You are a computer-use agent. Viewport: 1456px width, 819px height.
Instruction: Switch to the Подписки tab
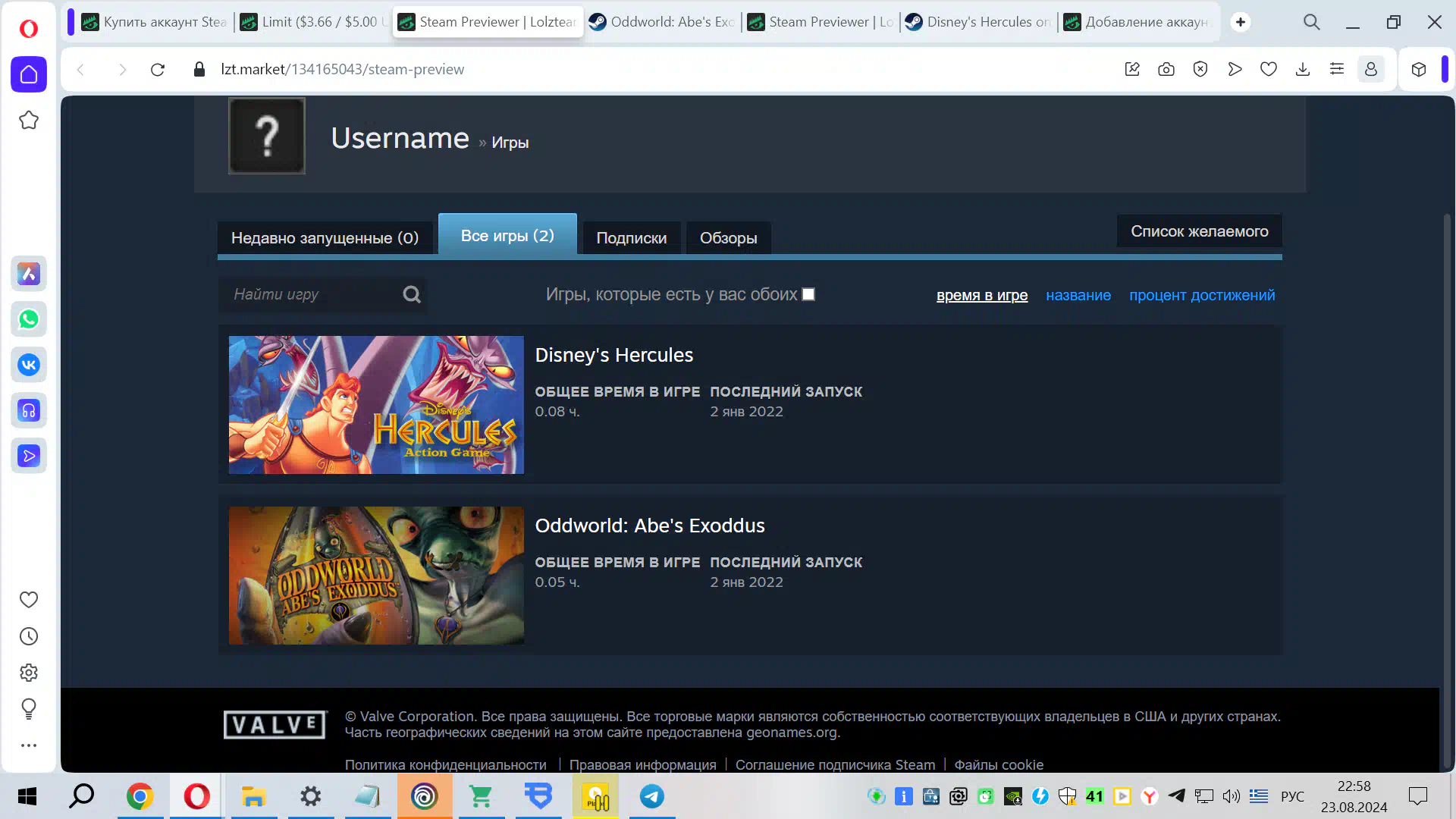coord(631,238)
